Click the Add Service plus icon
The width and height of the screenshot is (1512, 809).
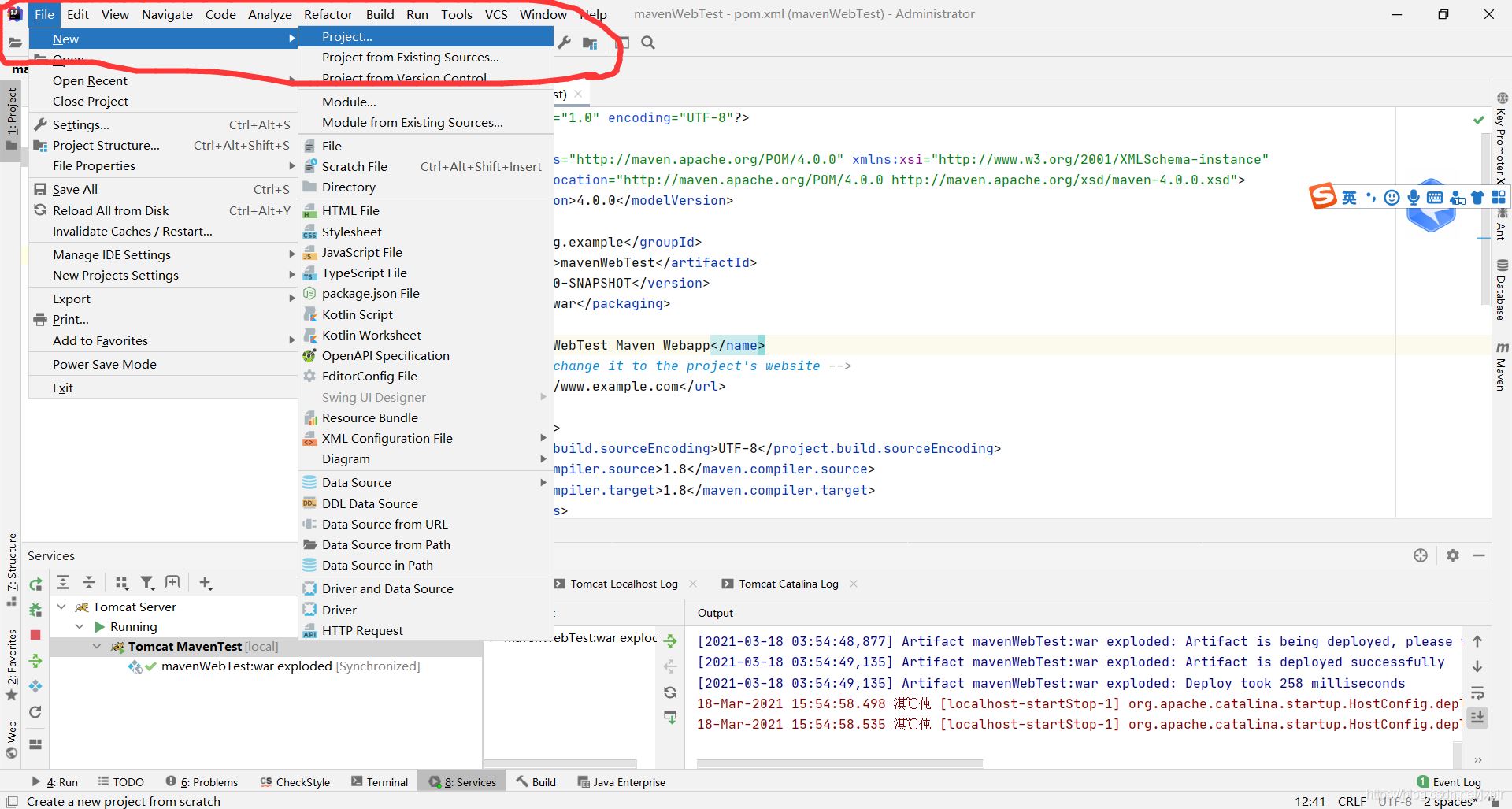point(206,583)
